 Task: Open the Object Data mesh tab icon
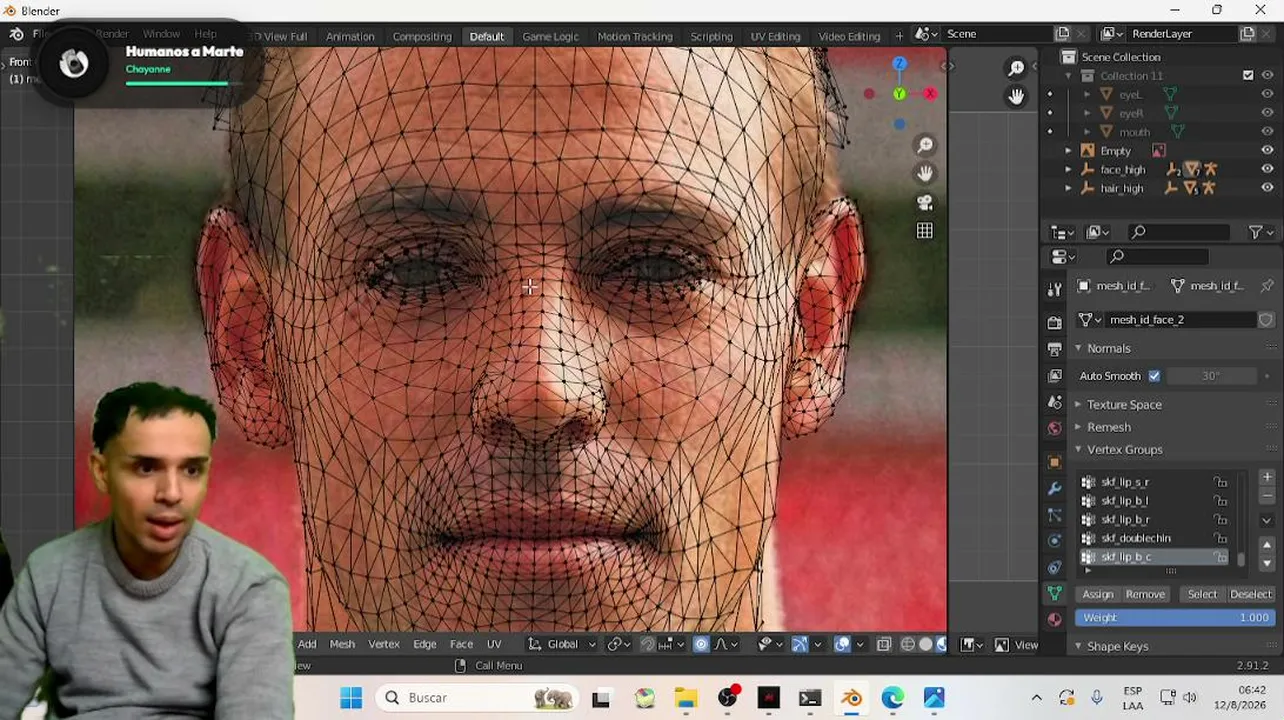pos(1054,593)
